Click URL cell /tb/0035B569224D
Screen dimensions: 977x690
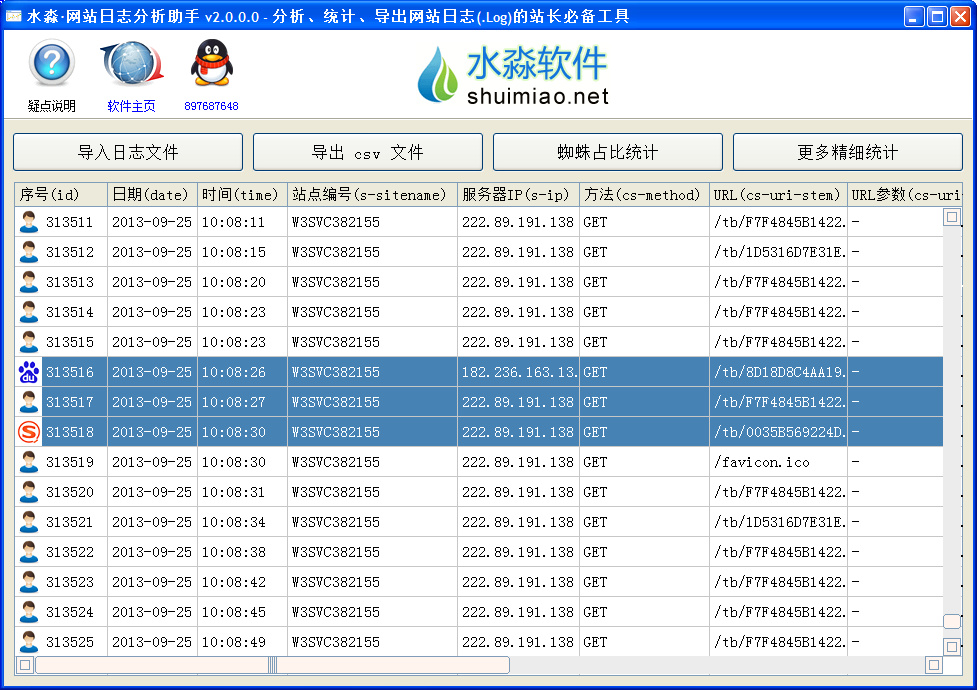[779, 432]
